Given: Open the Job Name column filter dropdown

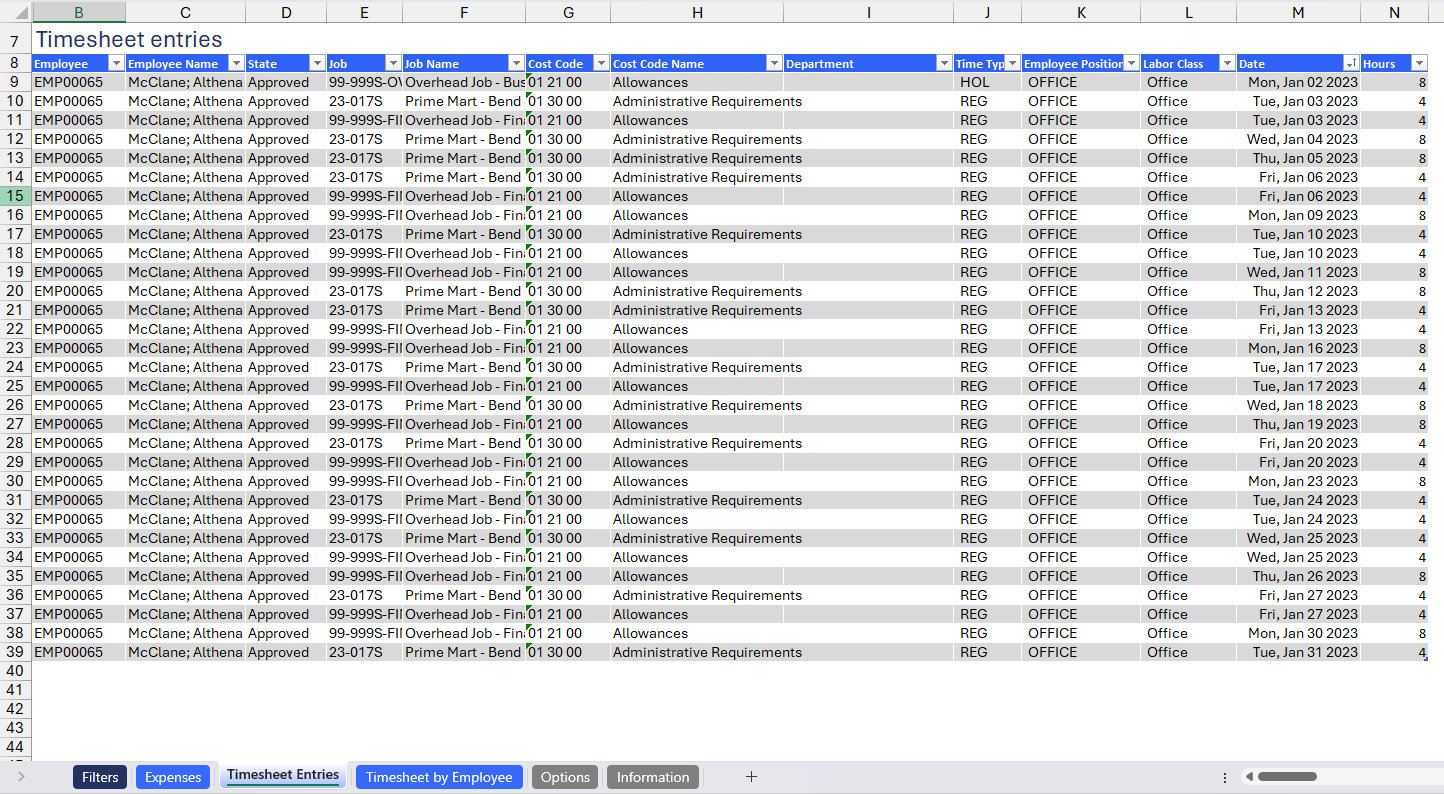Looking at the screenshot, I should click(516, 62).
